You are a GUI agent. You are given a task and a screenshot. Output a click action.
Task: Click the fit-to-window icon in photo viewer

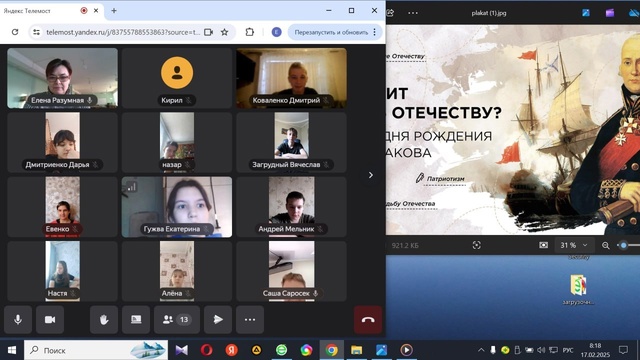click(476, 245)
